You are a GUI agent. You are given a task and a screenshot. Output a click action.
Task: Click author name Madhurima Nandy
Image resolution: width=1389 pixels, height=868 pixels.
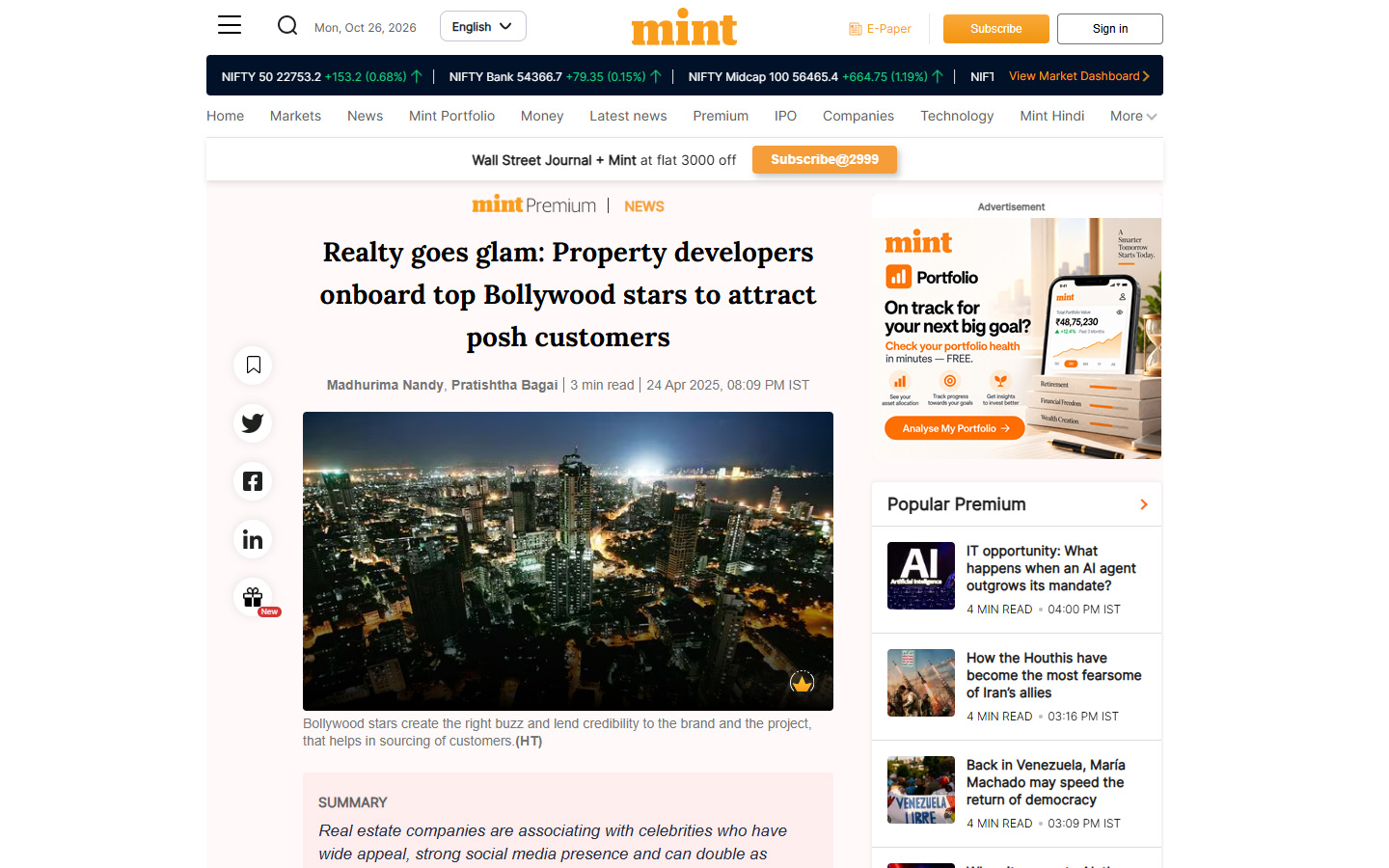(385, 385)
